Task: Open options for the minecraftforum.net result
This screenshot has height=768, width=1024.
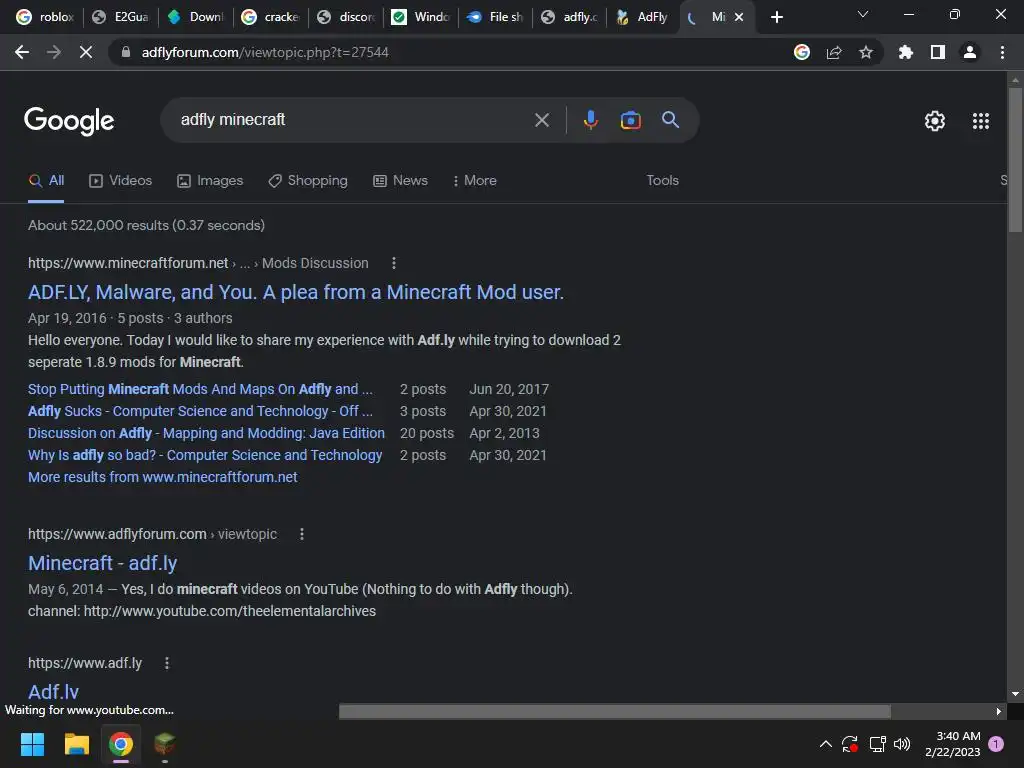Action: pos(393,263)
